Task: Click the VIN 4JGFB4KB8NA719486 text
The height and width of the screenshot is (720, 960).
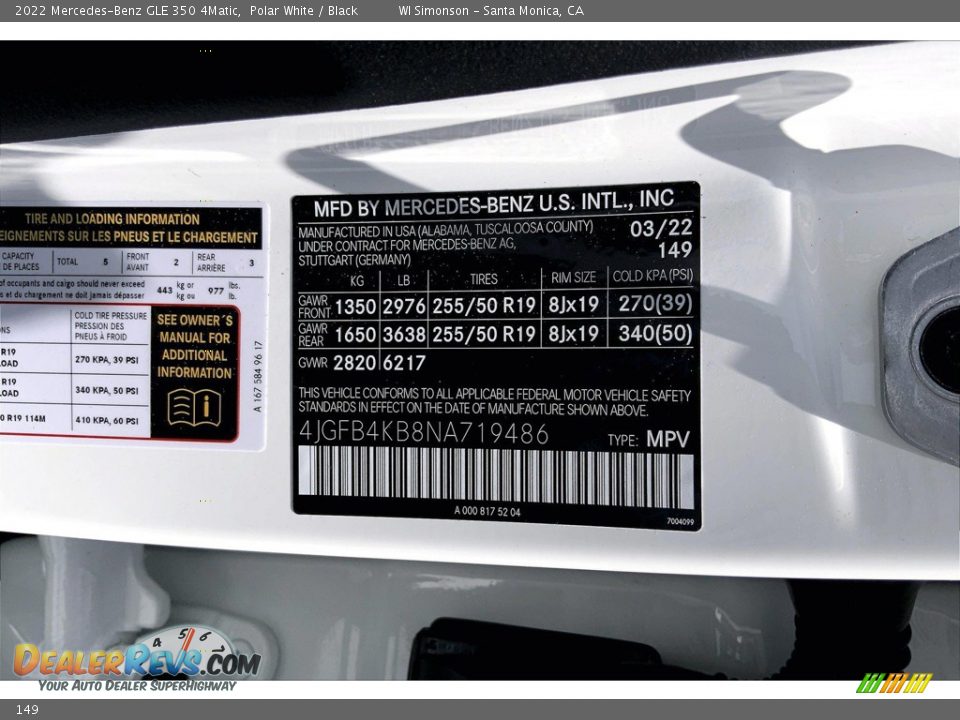Action: [x=424, y=433]
